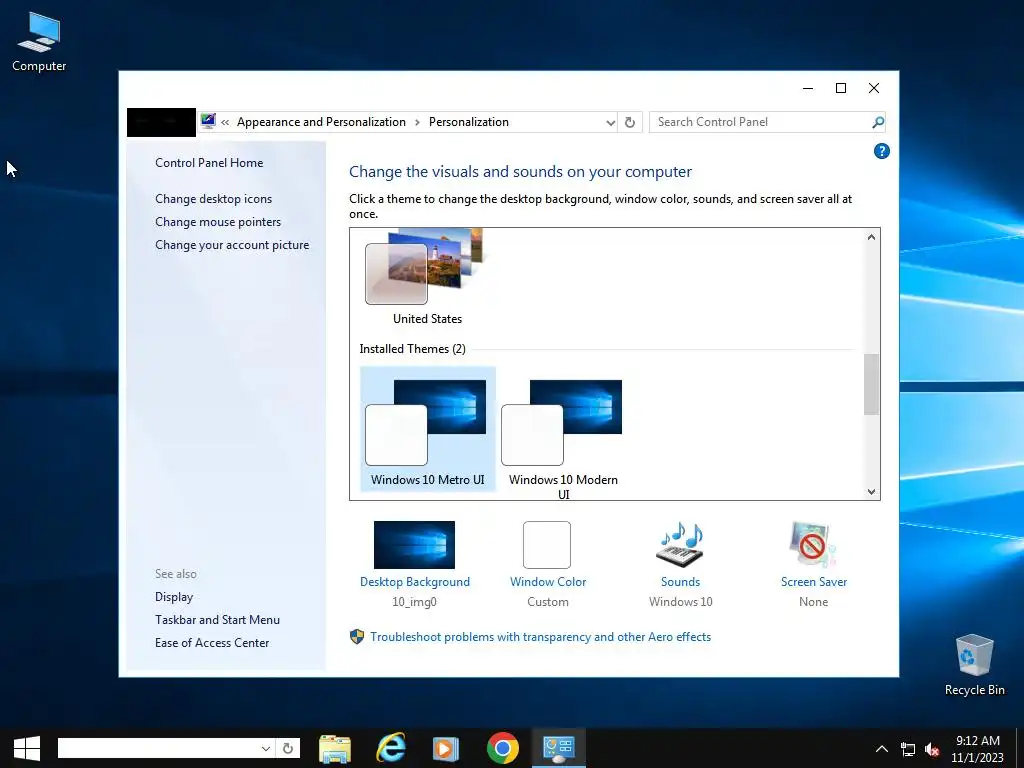
Task: Select the Windows 10 Metro UI theme
Action: pos(428,429)
